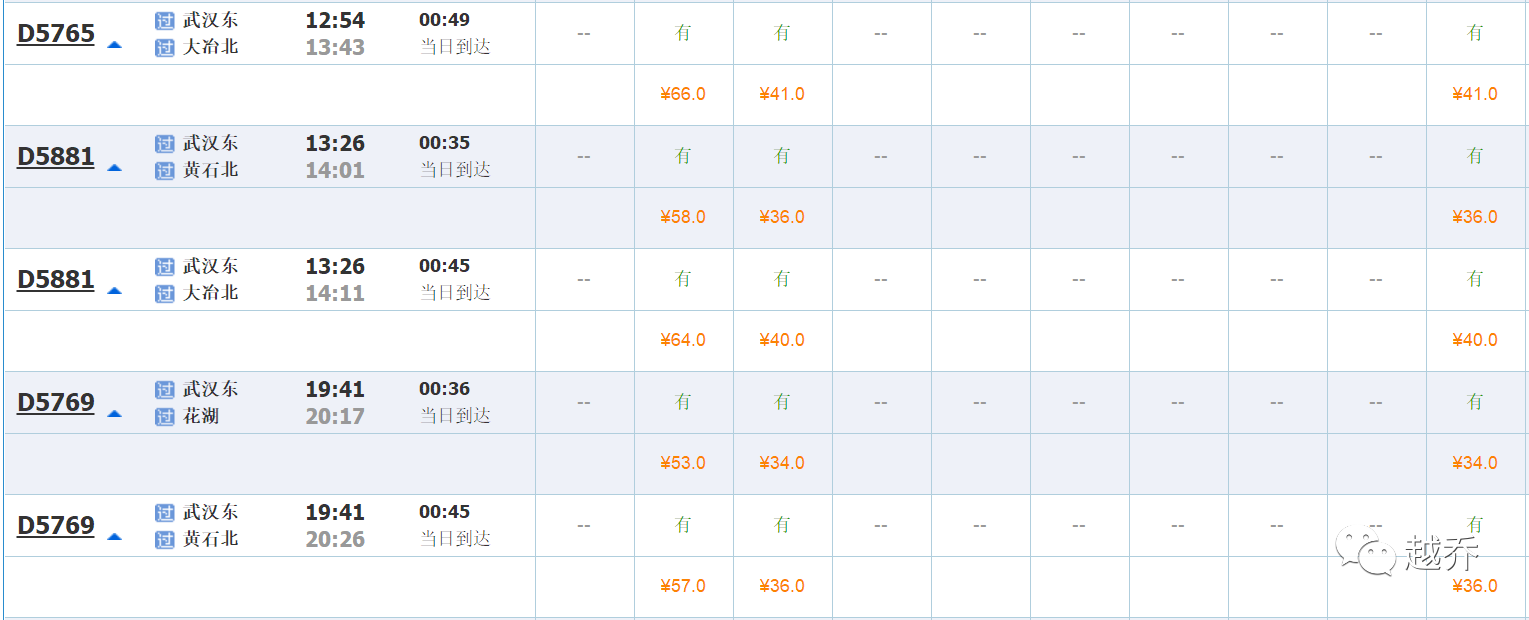The height and width of the screenshot is (620, 1529).
Task: Click 过 icon beside 武汉东 in 19:41 花湖 row
Action: [x=165, y=390]
